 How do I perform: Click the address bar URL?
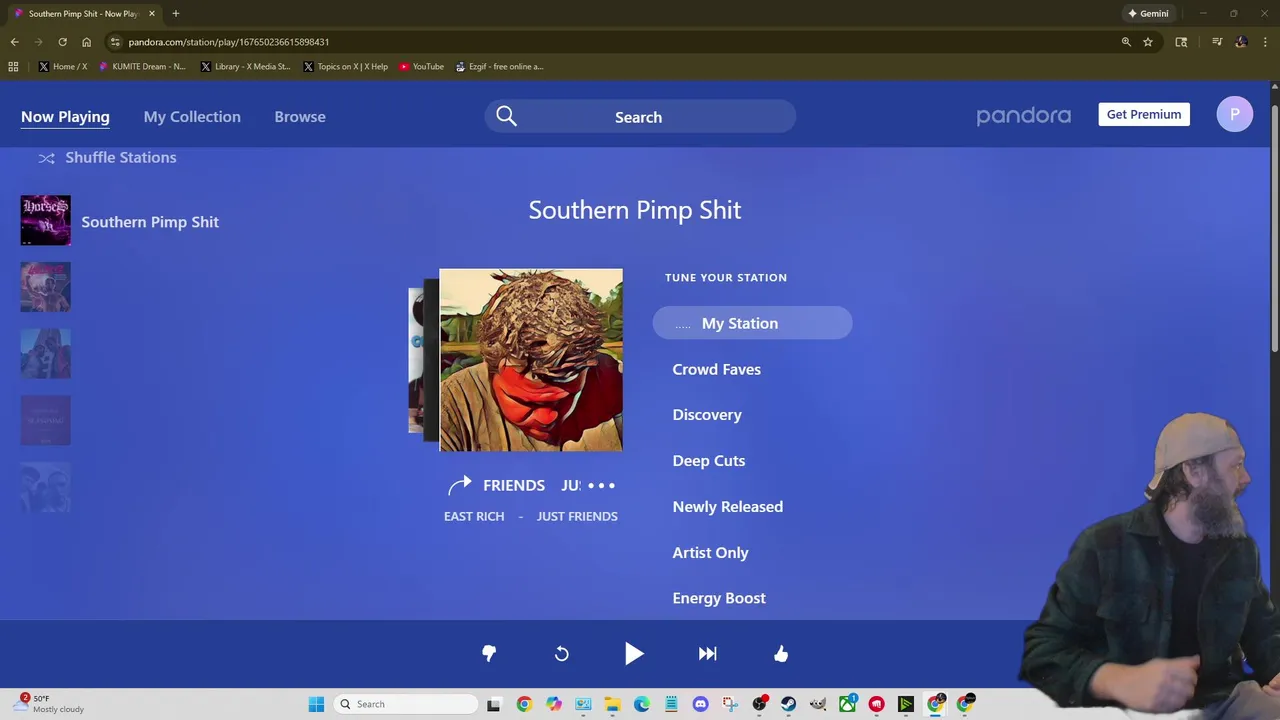point(228,42)
